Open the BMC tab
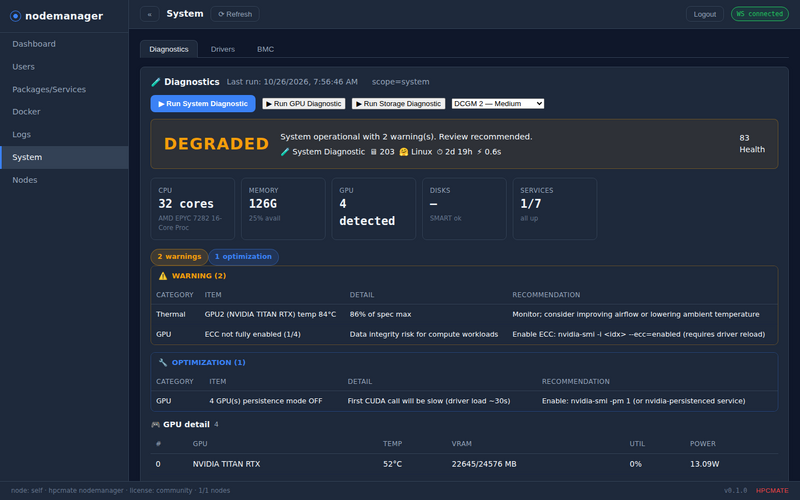Viewport: 800px width, 500px height. tap(265, 49)
